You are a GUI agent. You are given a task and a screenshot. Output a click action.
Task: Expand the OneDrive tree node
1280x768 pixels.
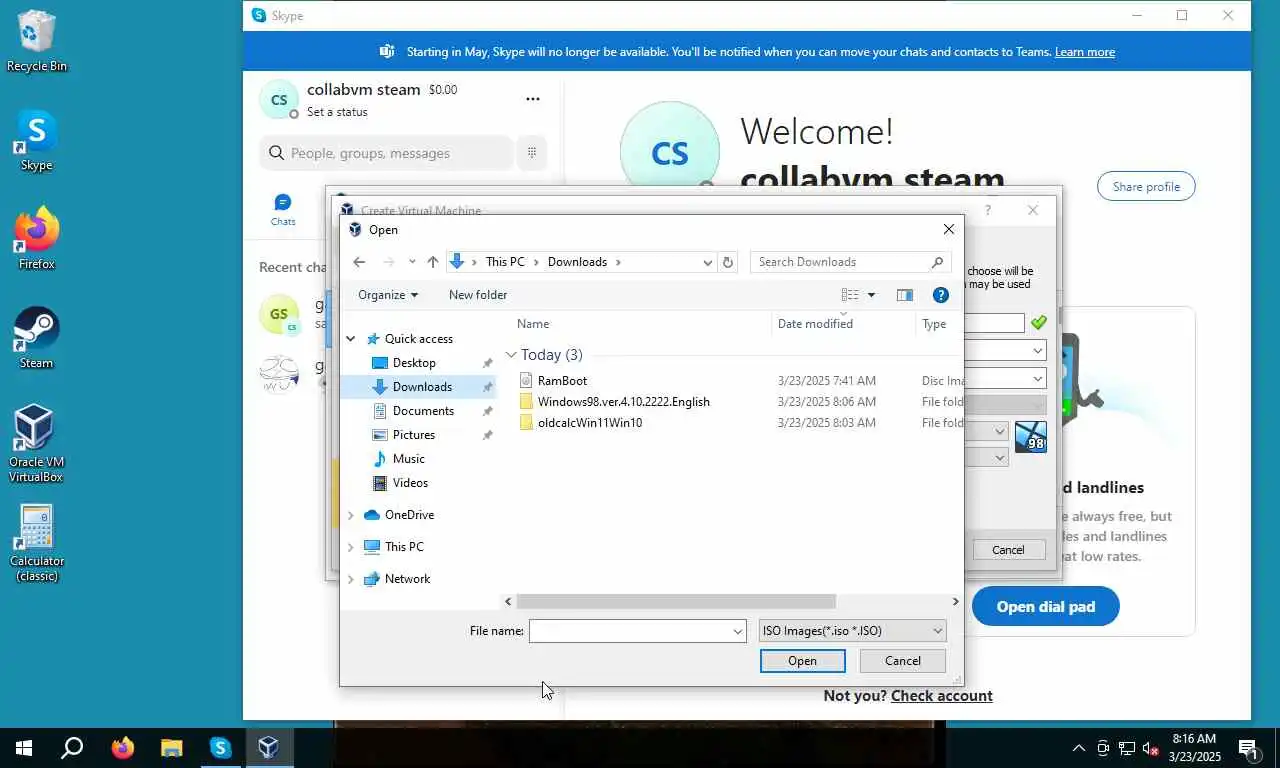coord(351,515)
